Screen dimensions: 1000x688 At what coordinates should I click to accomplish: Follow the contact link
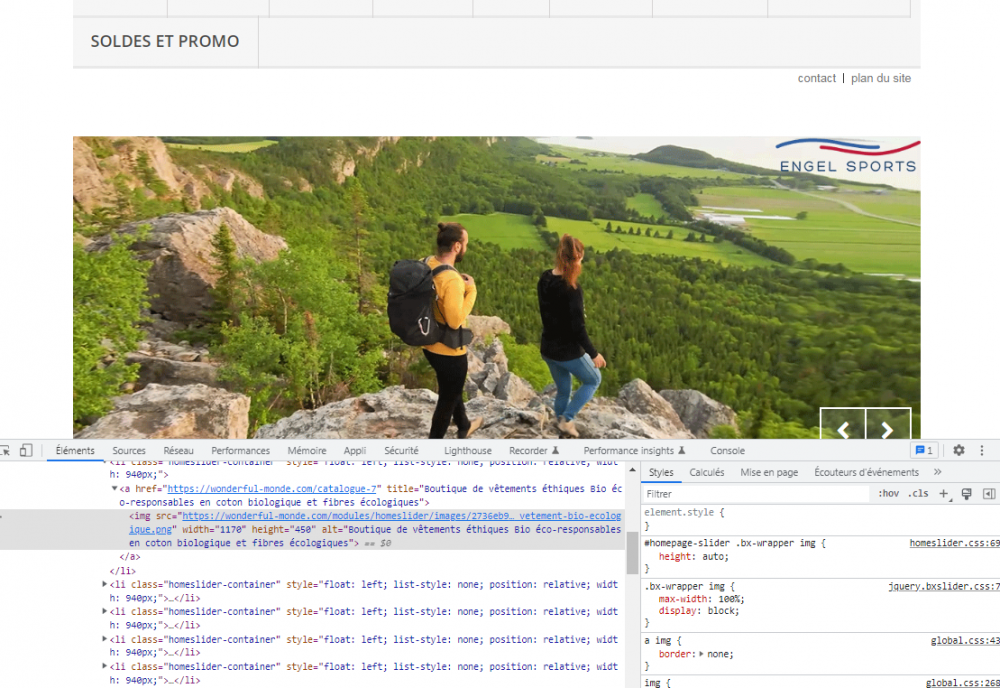tap(816, 78)
